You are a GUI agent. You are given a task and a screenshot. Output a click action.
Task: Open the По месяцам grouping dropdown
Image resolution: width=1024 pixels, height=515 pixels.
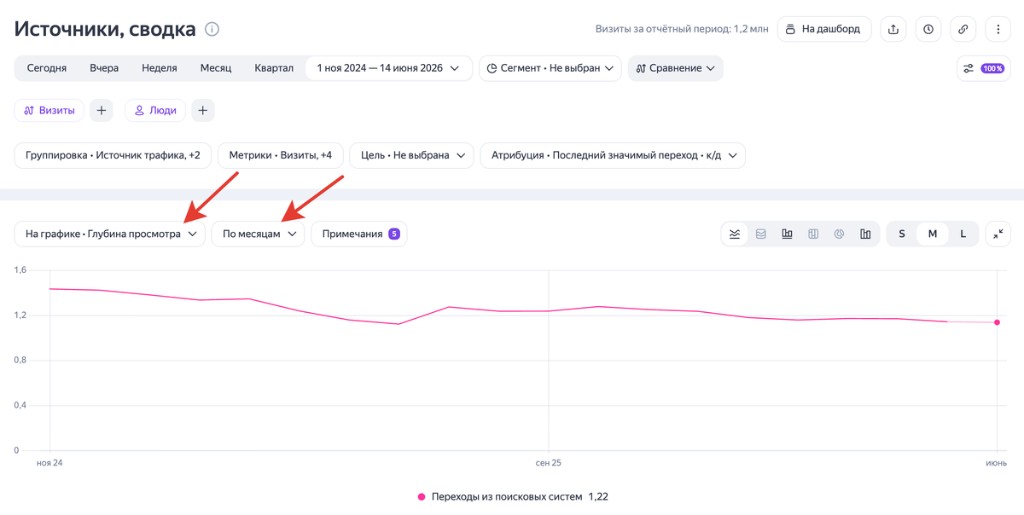(x=258, y=234)
